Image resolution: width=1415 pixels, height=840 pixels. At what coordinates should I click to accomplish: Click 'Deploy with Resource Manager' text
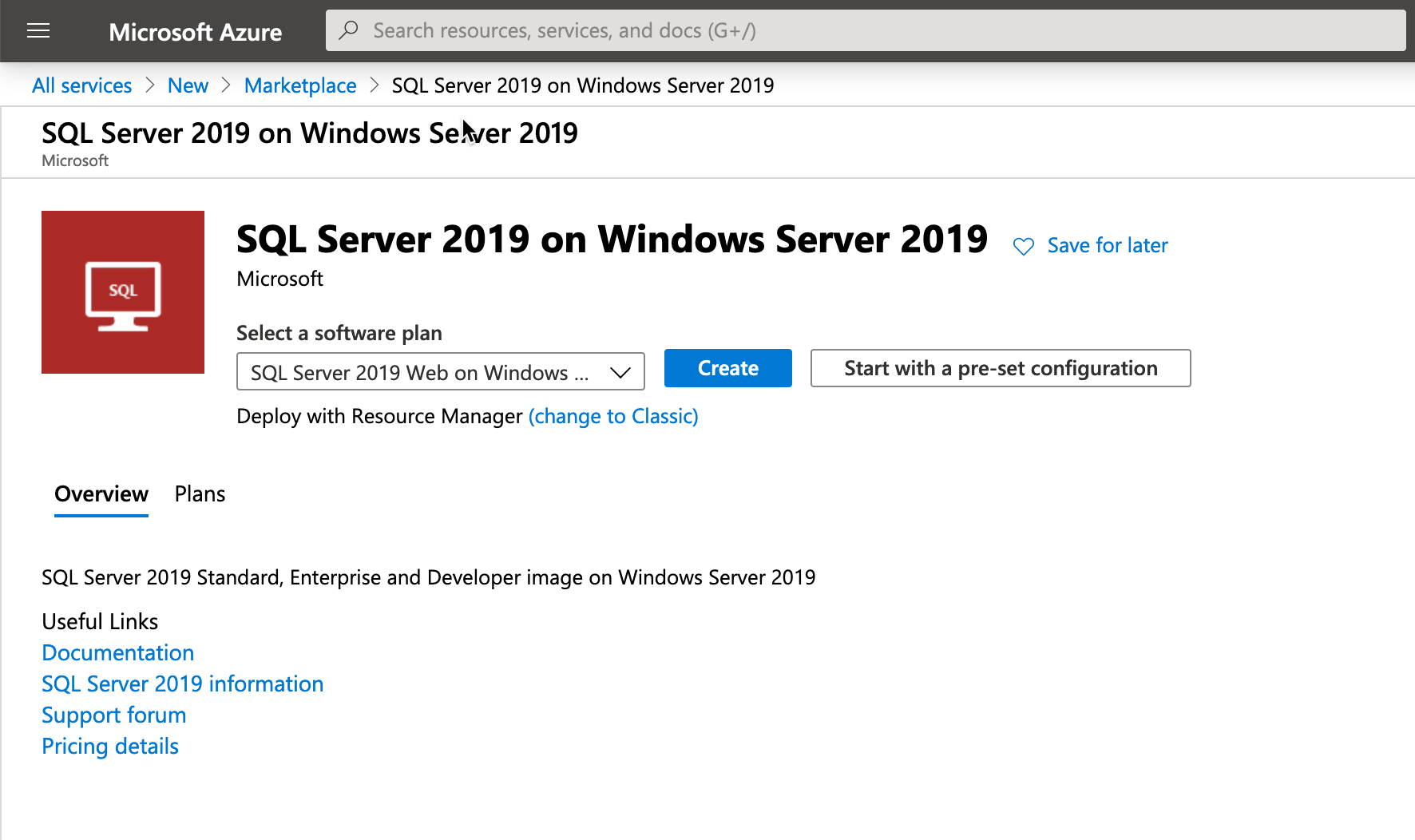(380, 416)
